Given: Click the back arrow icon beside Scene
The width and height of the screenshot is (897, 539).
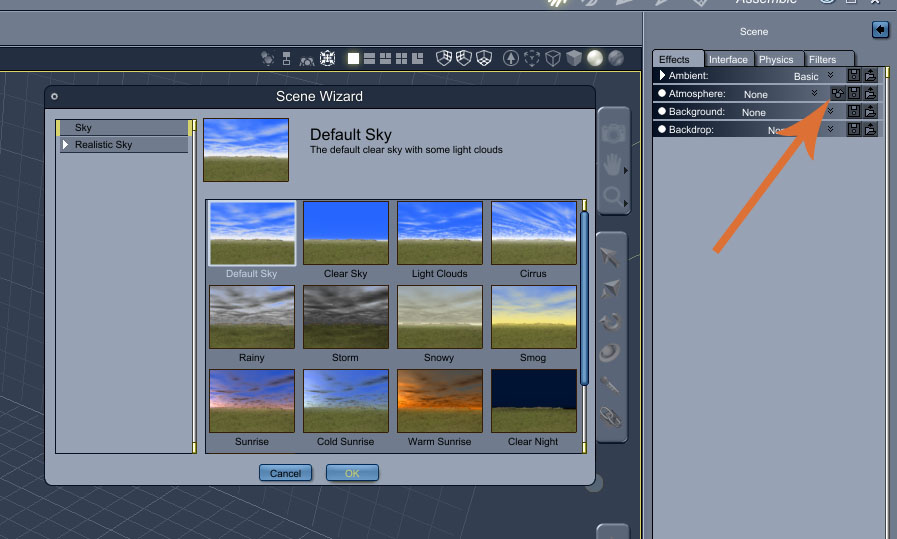Looking at the screenshot, I should pyautogui.click(x=880, y=30).
